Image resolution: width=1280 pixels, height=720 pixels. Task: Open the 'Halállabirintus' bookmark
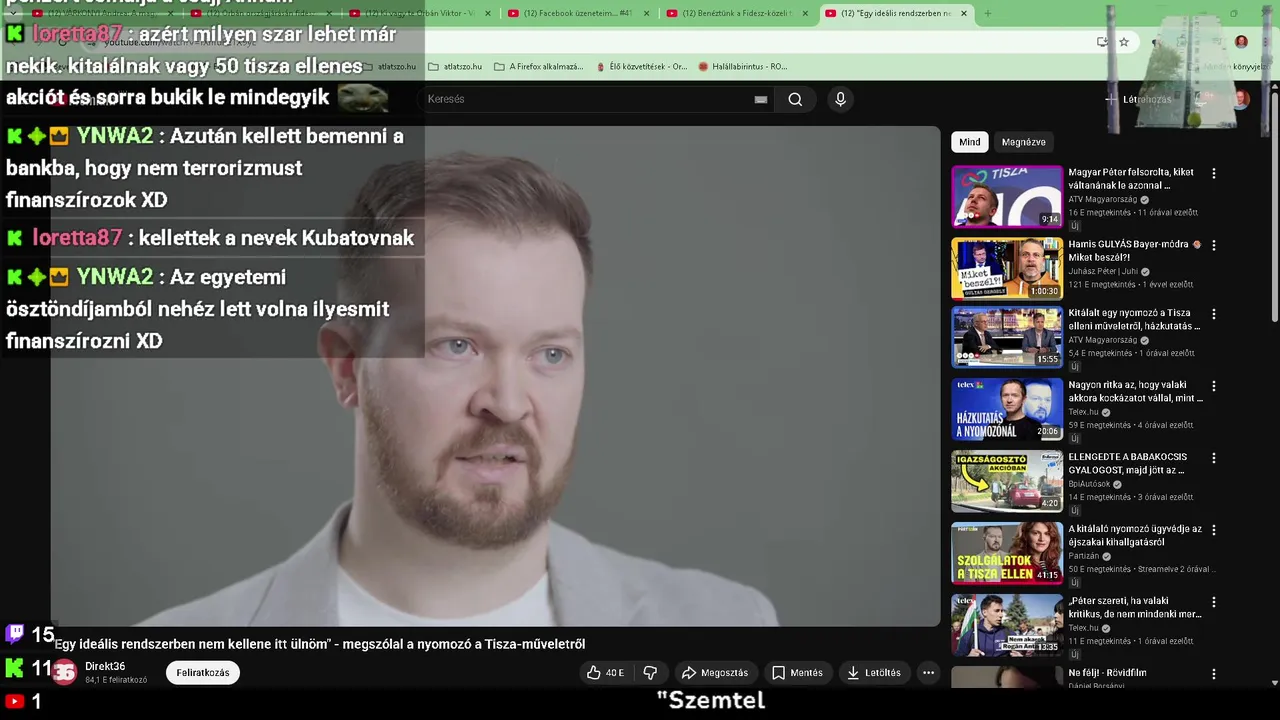tap(742, 67)
